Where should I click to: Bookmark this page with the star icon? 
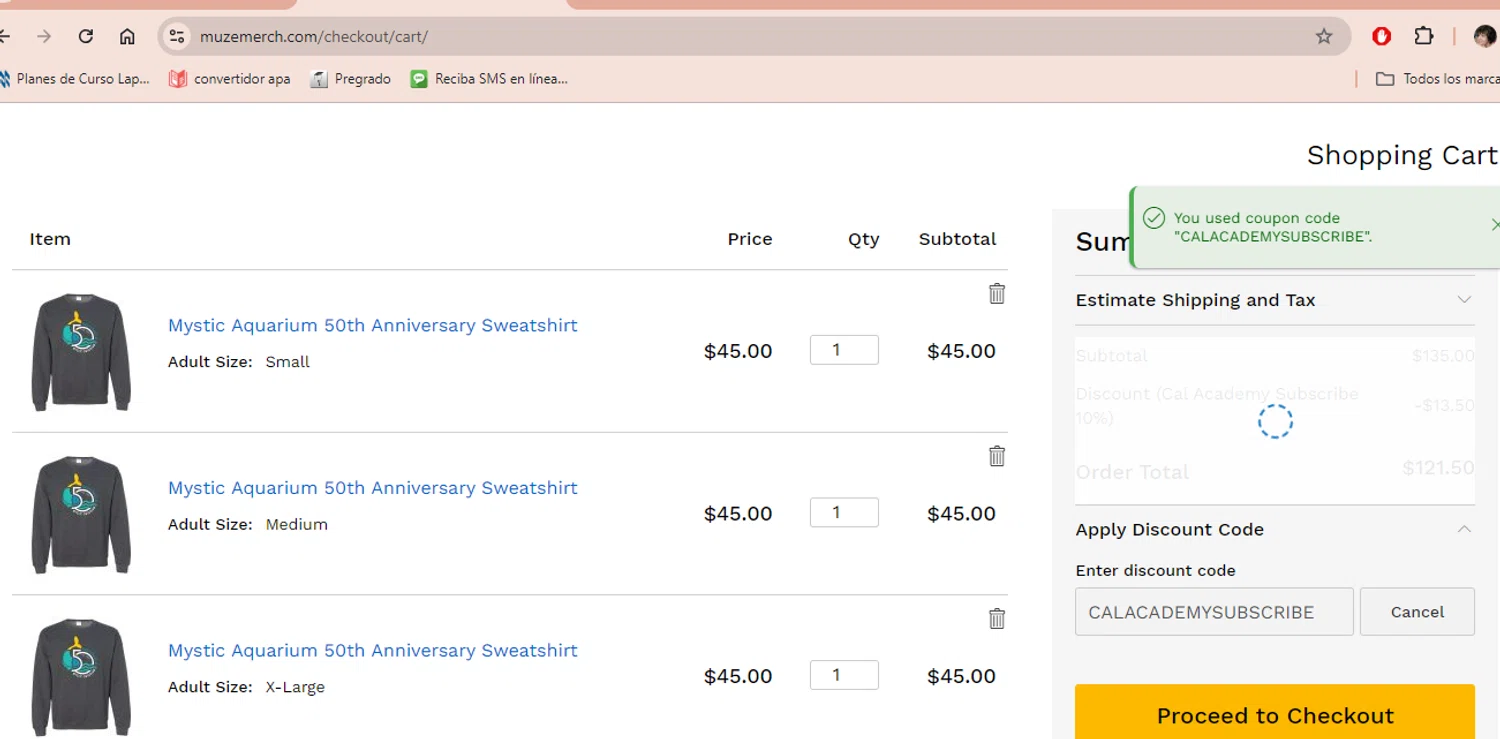(x=1324, y=36)
